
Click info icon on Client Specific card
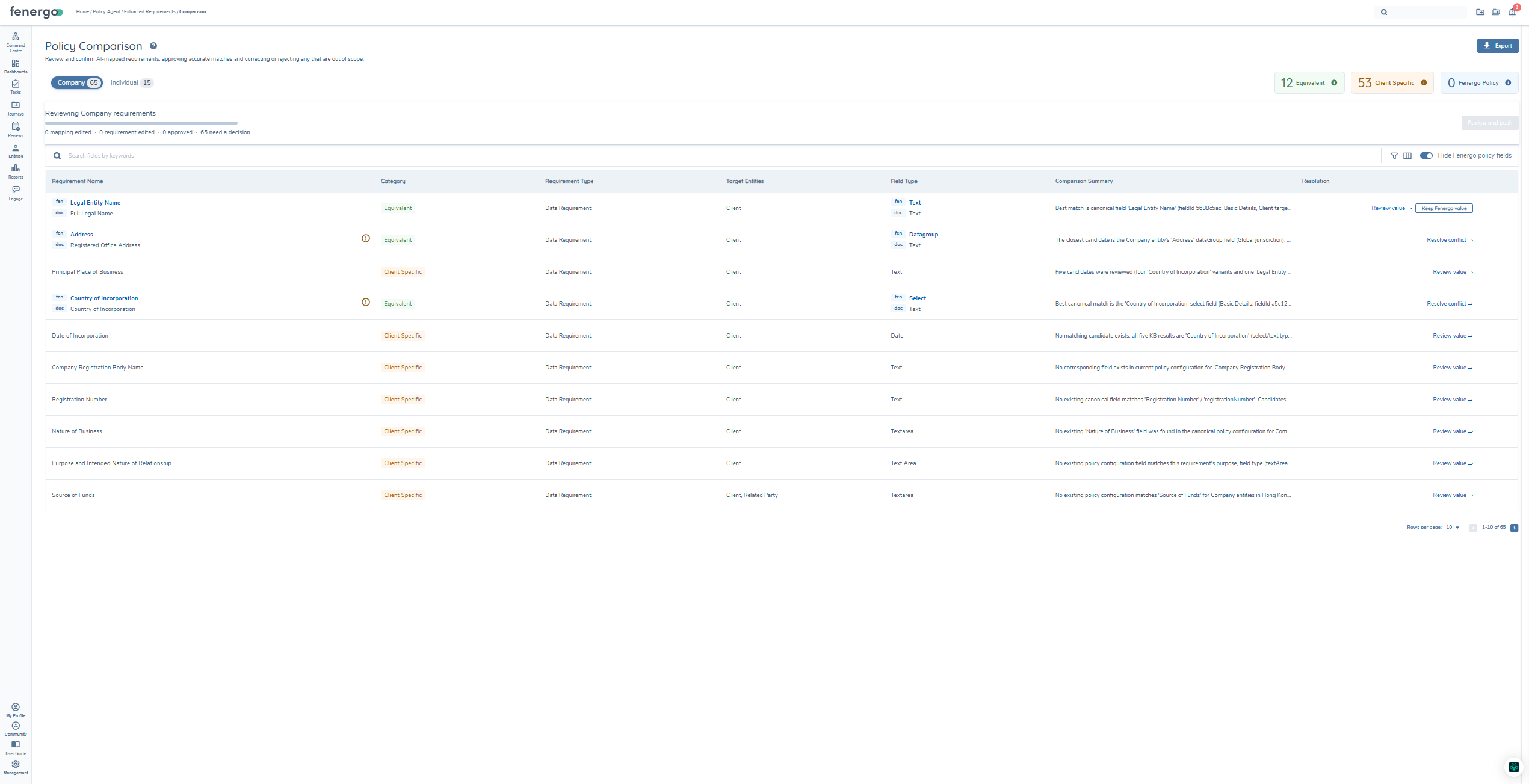(1424, 83)
